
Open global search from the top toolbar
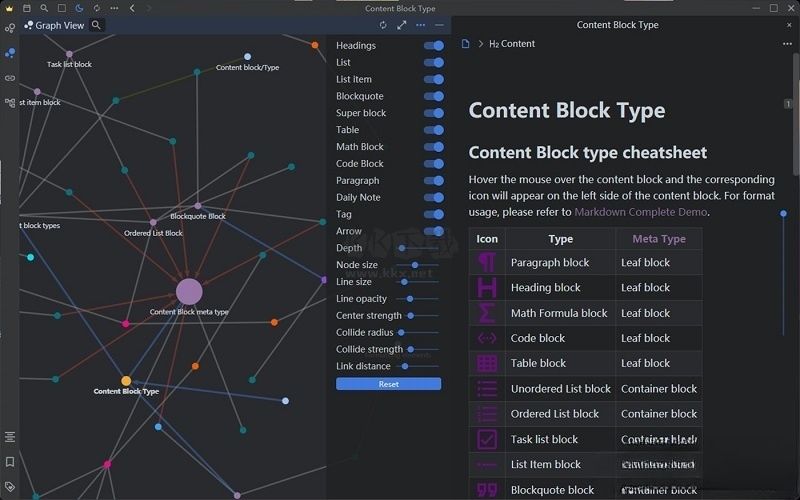pyautogui.click(x=44, y=8)
